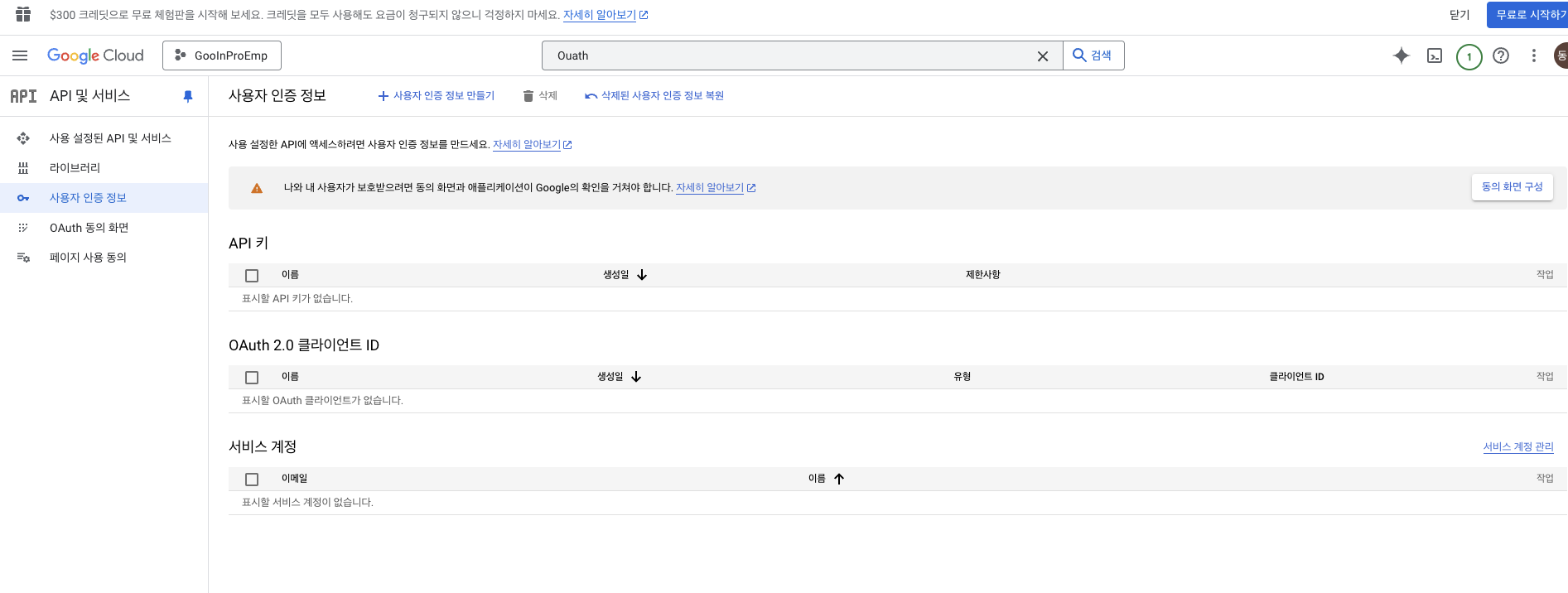Clear the Ouath search text
Image resolution: width=1568 pixels, height=593 pixels.
pyautogui.click(x=1043, y=56)
